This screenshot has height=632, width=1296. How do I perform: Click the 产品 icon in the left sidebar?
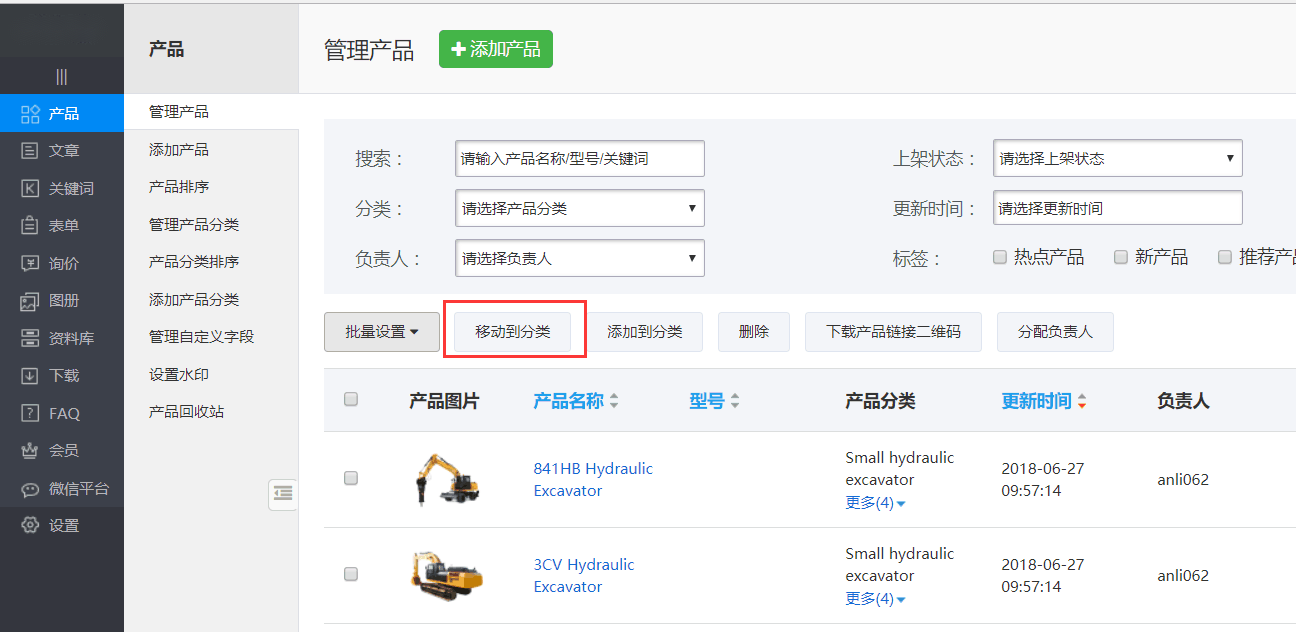(x=30, y=113)
